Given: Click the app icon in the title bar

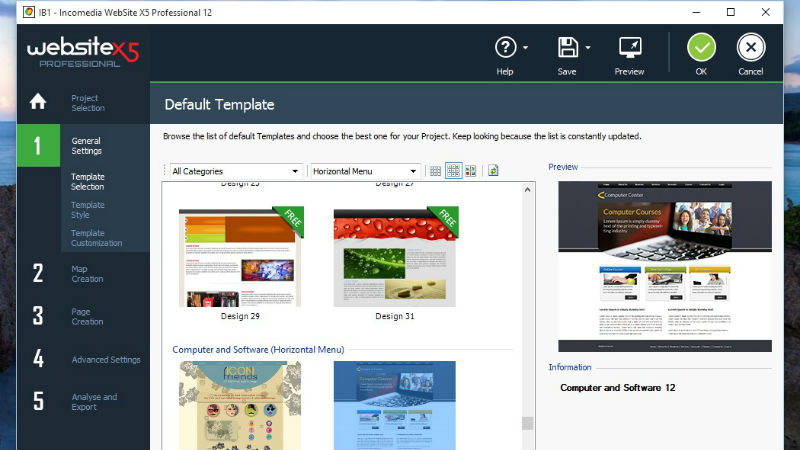Looking at the screenshot, I should 29,12.
